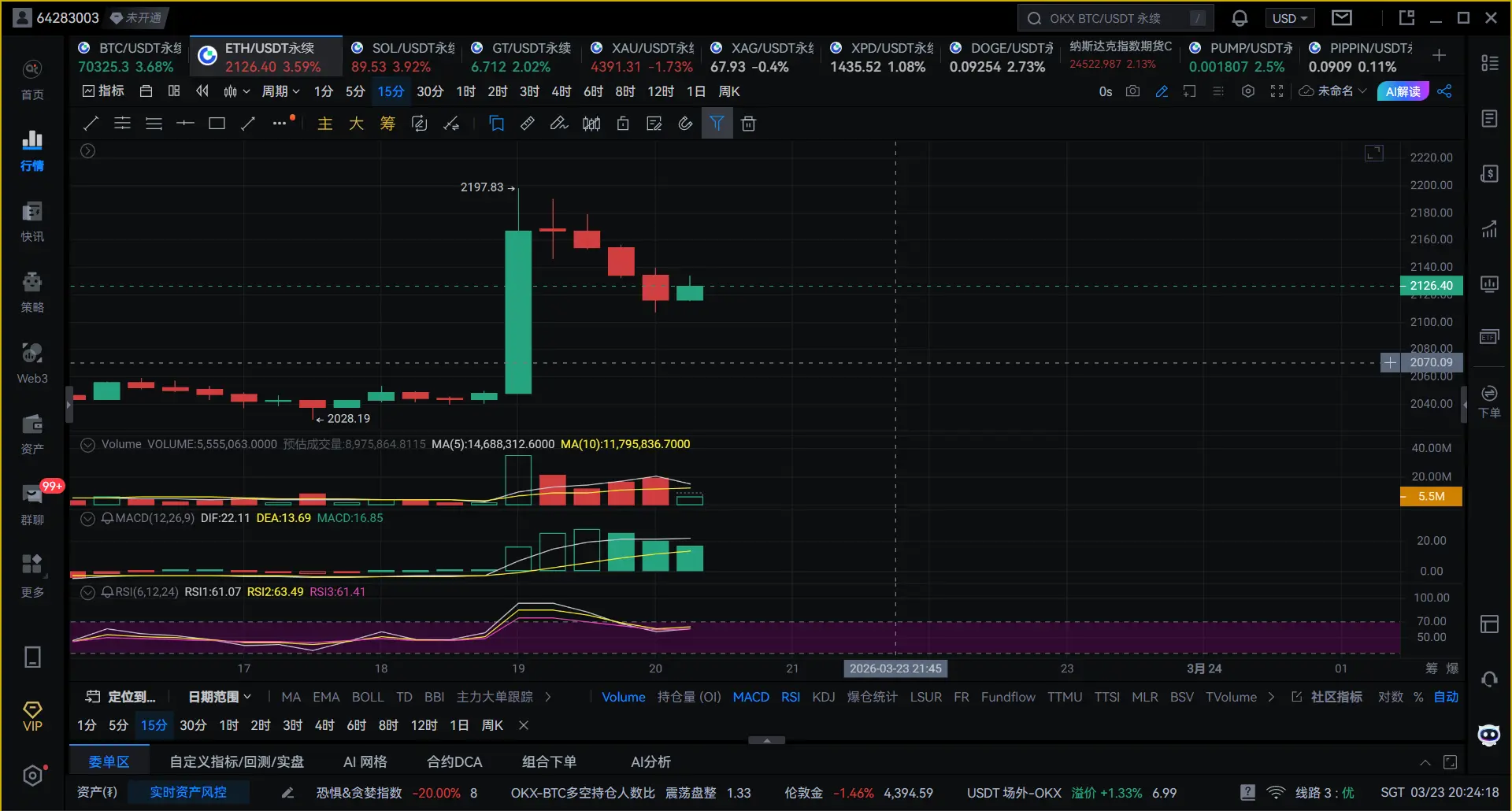Open the USD currency dropdown
Image resolution: width=1512 pixels, height=811 pixels.
coord(1289,18)
